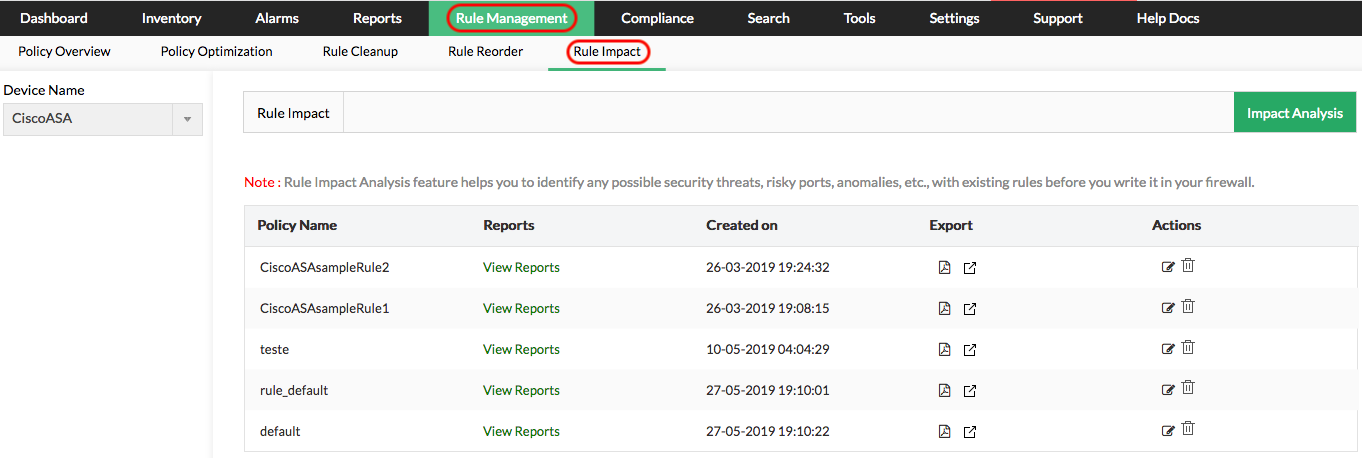Expand the Device Name dropdown arrow
This screenshot has height=458, width=1362.
pyautogui.click(x=187, y=119)
